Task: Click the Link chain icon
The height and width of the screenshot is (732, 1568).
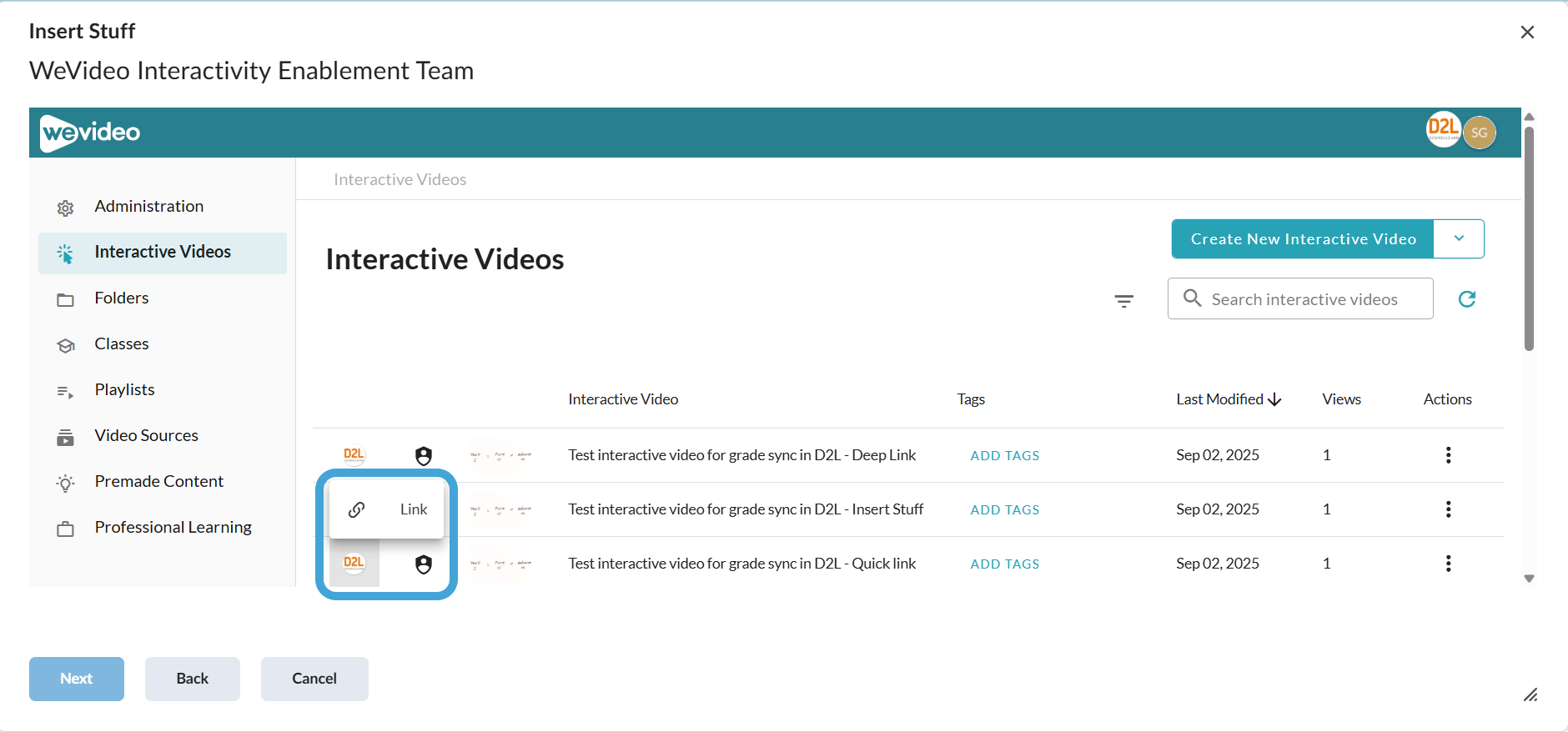Action: click(356, 509)
